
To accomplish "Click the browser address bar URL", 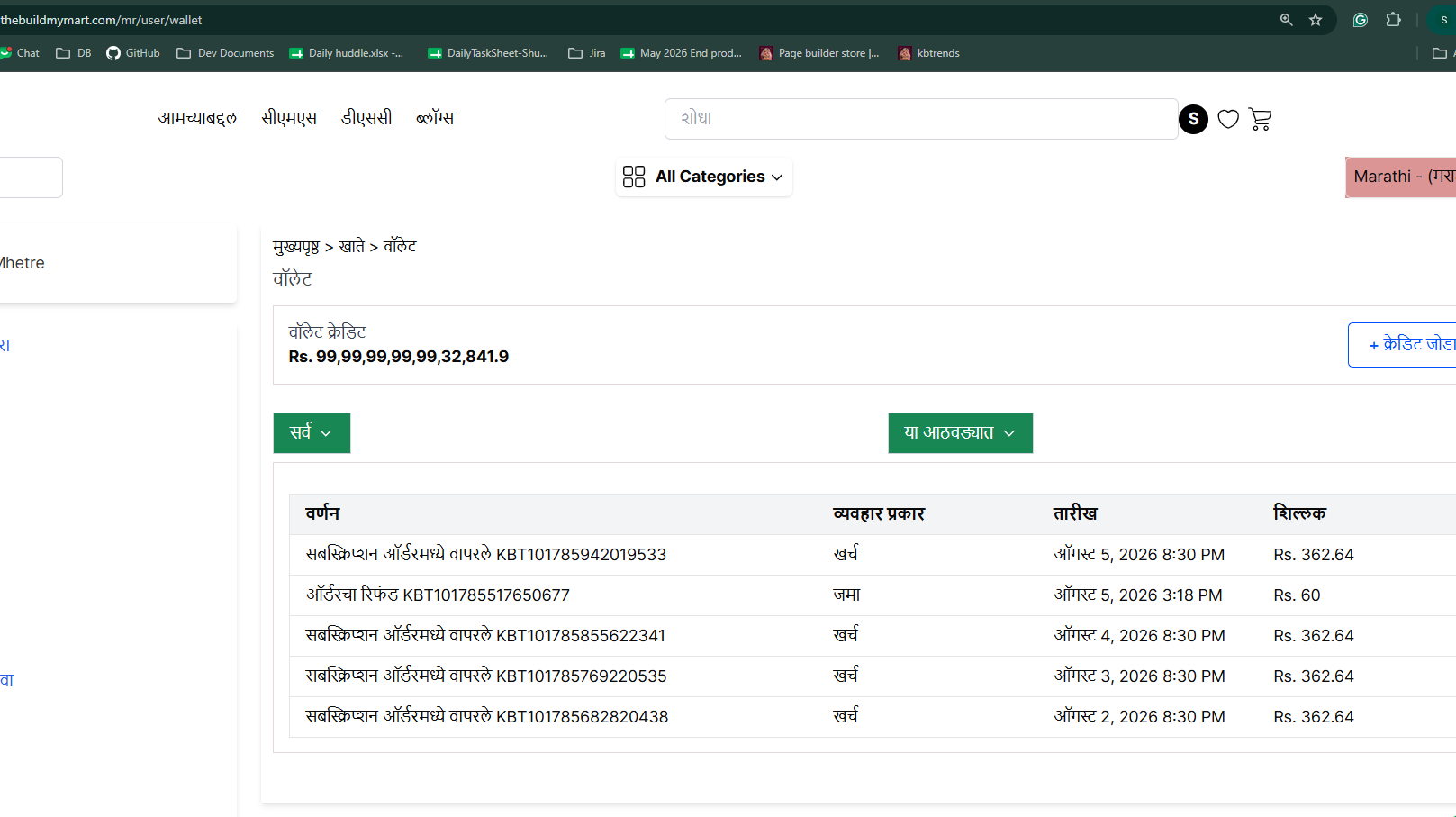I will (102, 20).
